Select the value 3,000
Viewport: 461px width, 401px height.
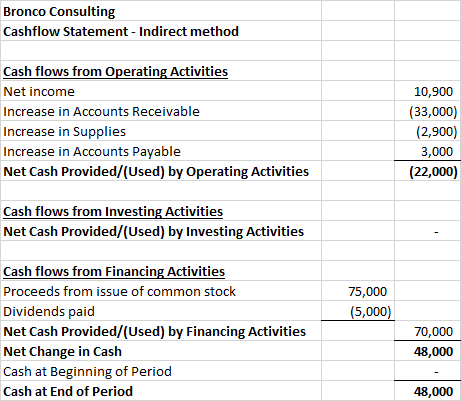[437, 152]
